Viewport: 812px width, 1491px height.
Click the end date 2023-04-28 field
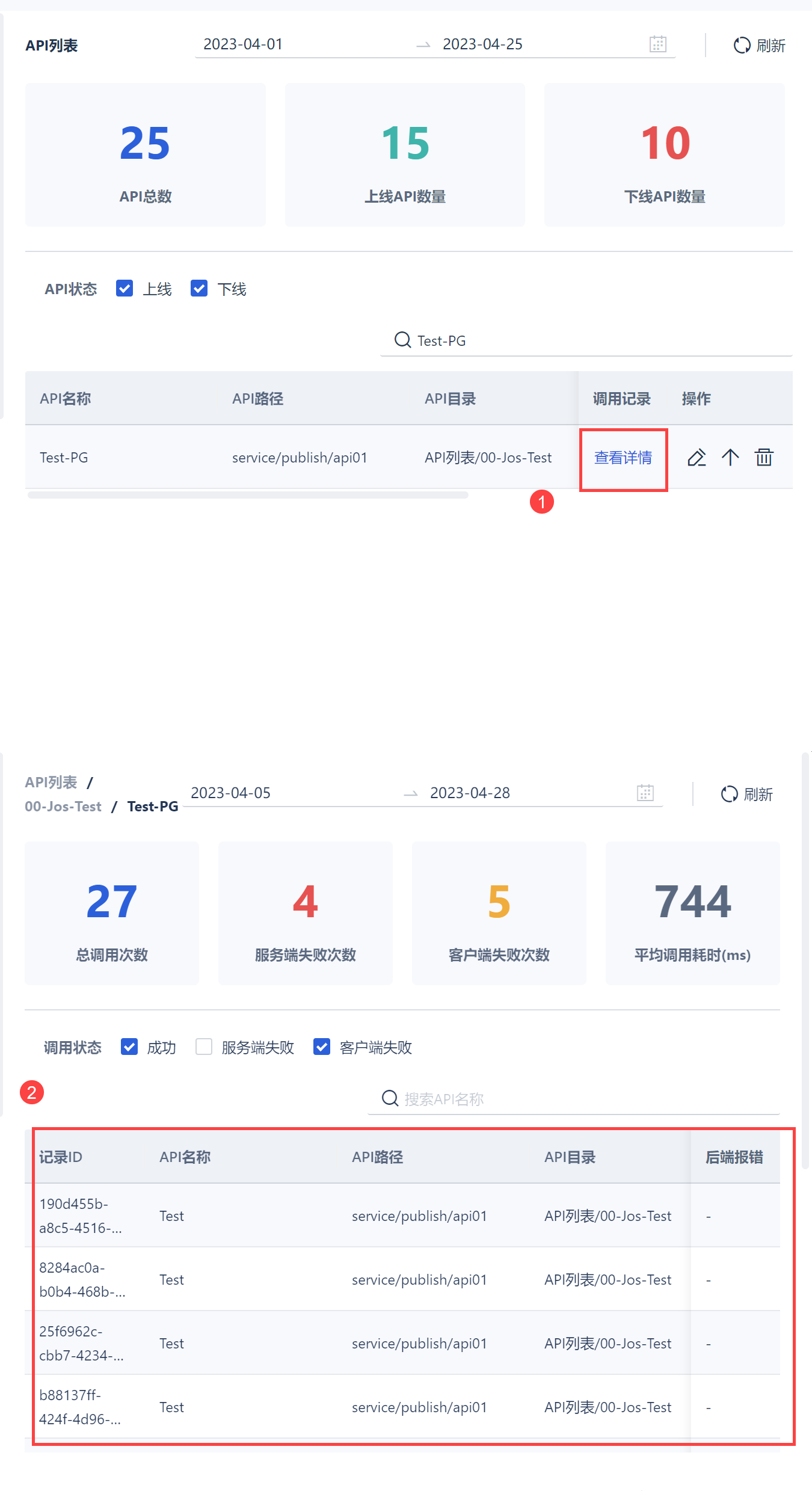[x=470, y=793]
